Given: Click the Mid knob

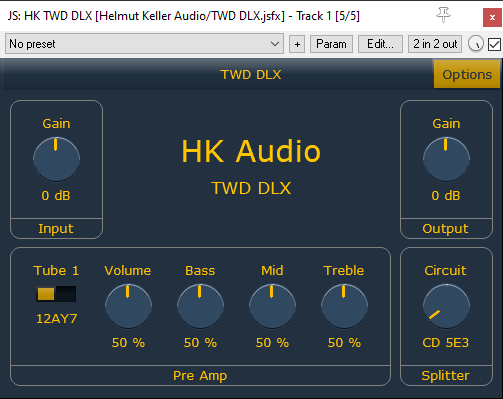Looking at the screenshot, I should [x=272, y=306].
